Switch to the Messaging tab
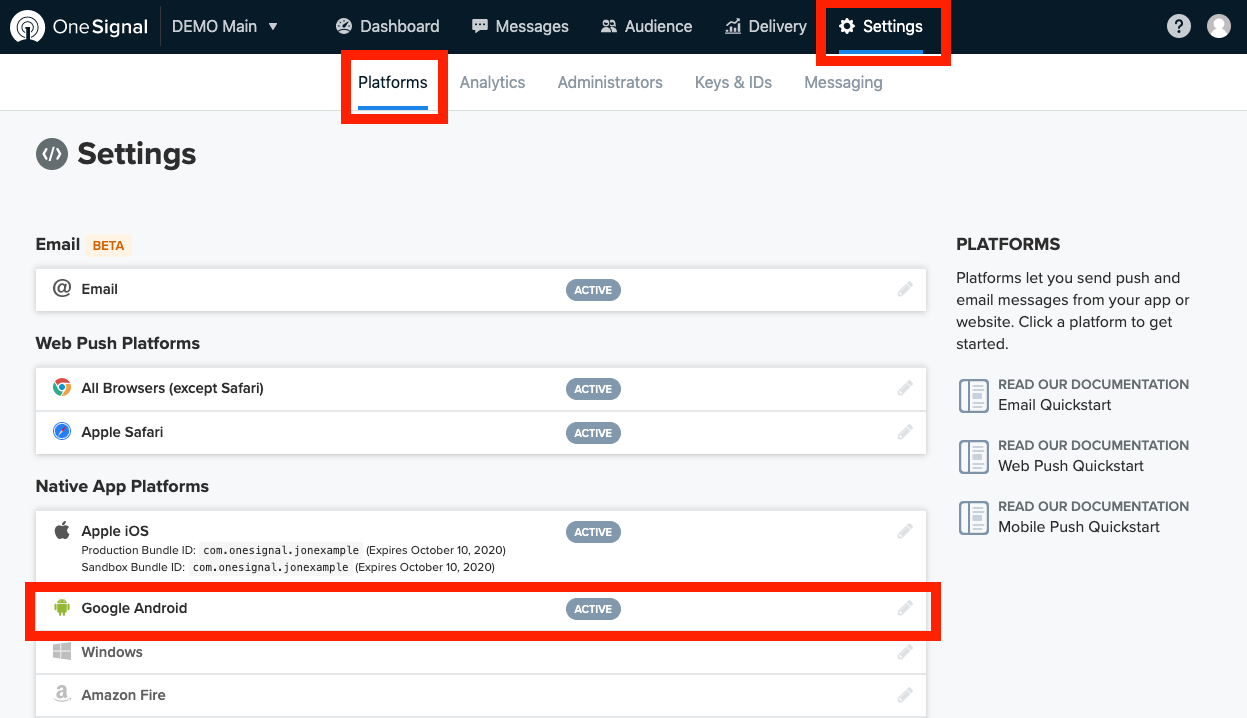This screenshot has width=1247, height=718. (x=843, y=83)
